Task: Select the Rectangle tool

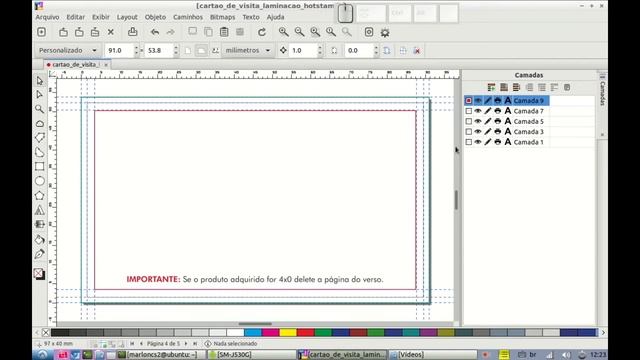Action: 40,167
